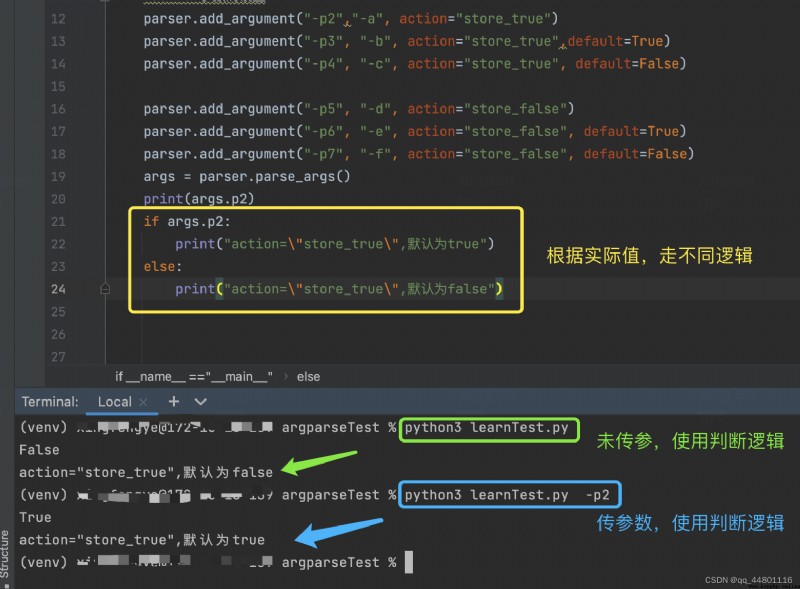Click the if __name__=="__main__" breadcrumb

pos(193,377)
